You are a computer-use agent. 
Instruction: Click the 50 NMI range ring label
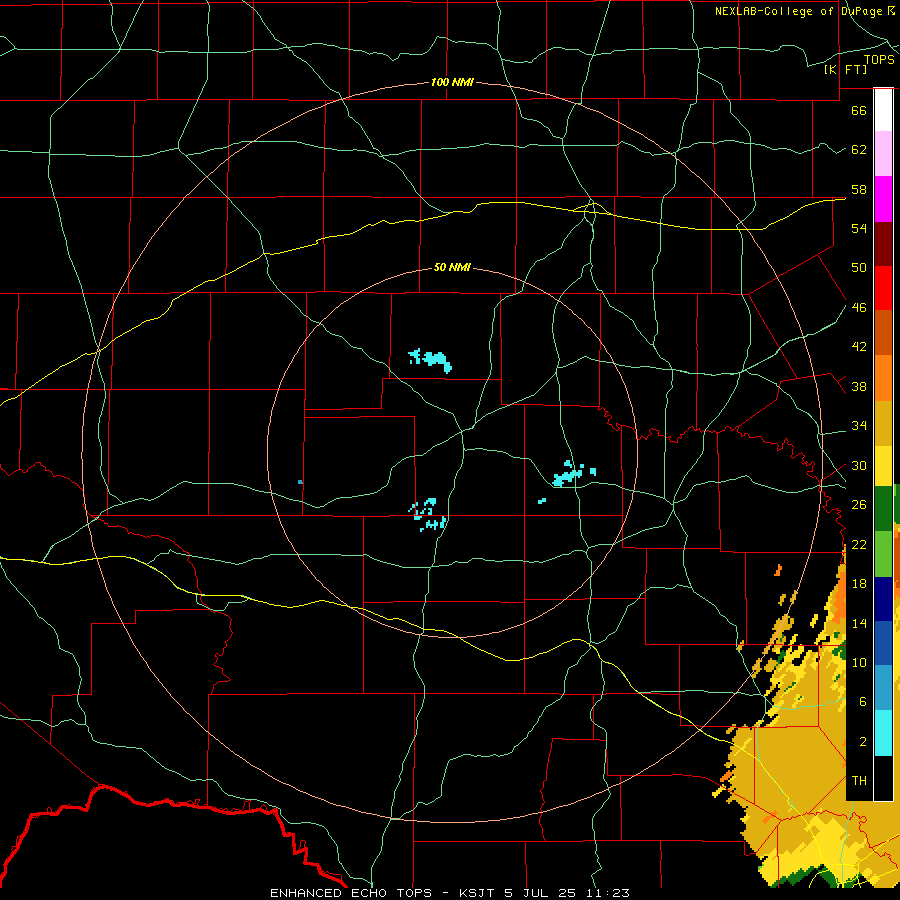coord(452,267)
